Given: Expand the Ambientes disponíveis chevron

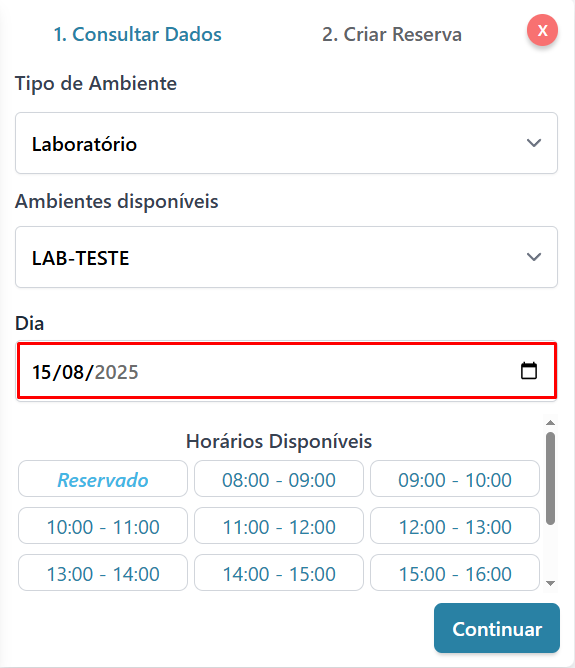Looking at the screenshot, I should [534, 257].
